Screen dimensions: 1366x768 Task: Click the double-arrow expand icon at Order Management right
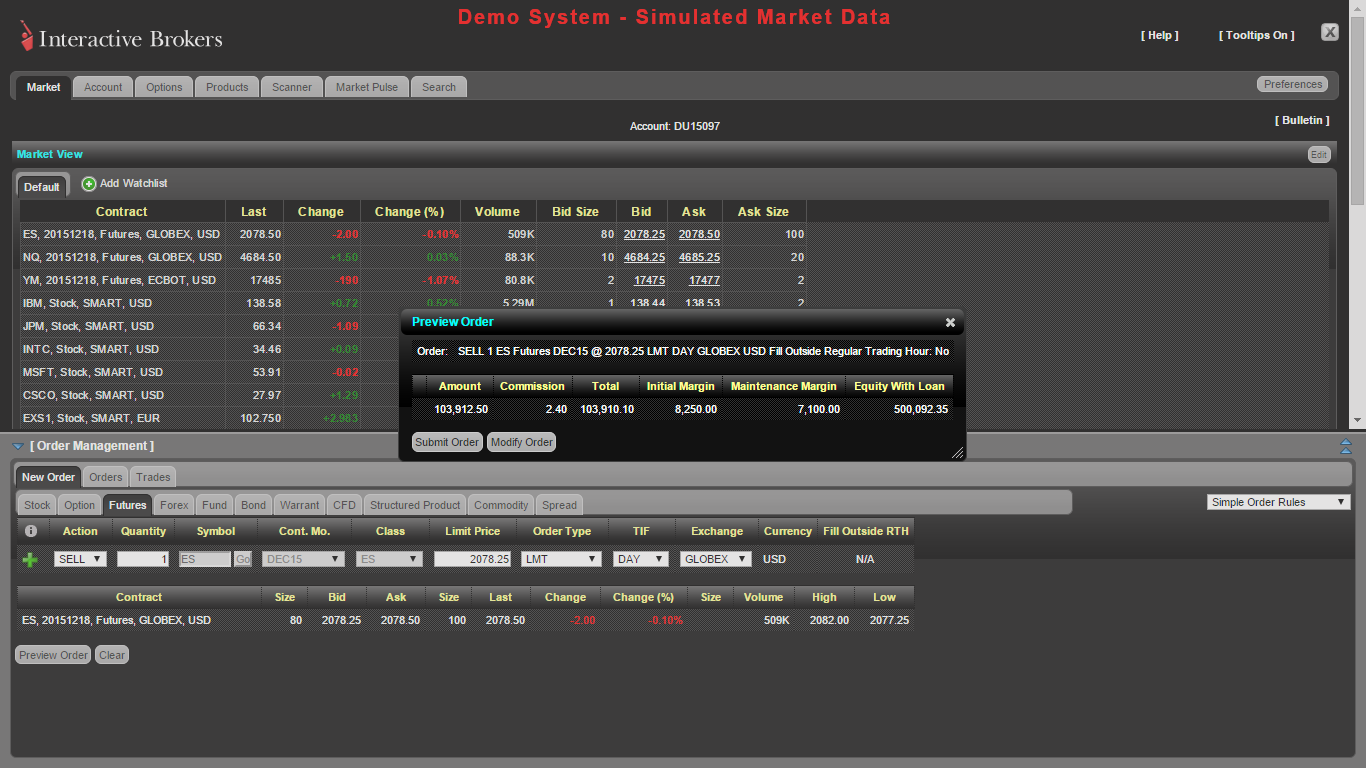pos(1345,447)
